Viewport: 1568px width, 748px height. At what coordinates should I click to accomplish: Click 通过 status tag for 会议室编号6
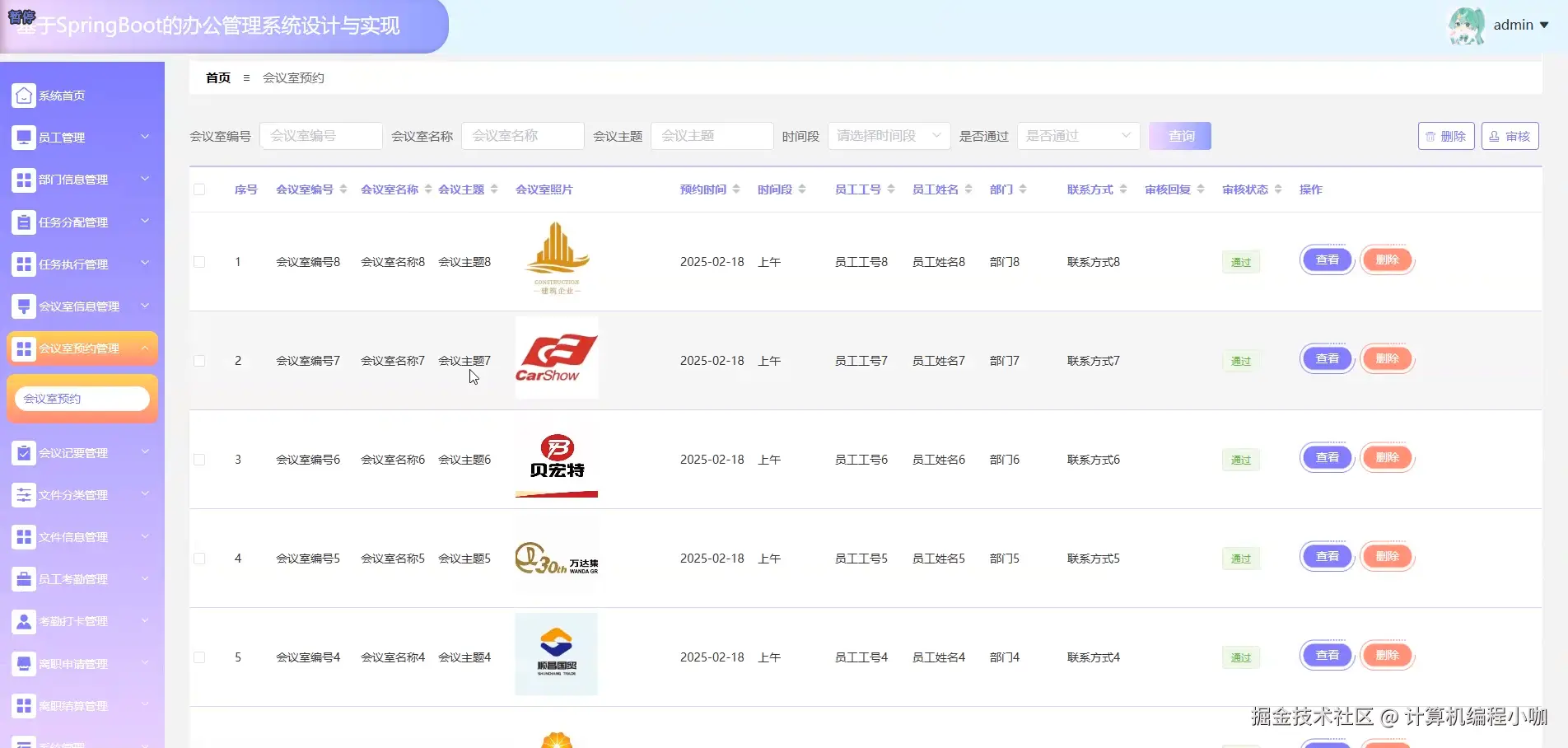pos(1241,460)
